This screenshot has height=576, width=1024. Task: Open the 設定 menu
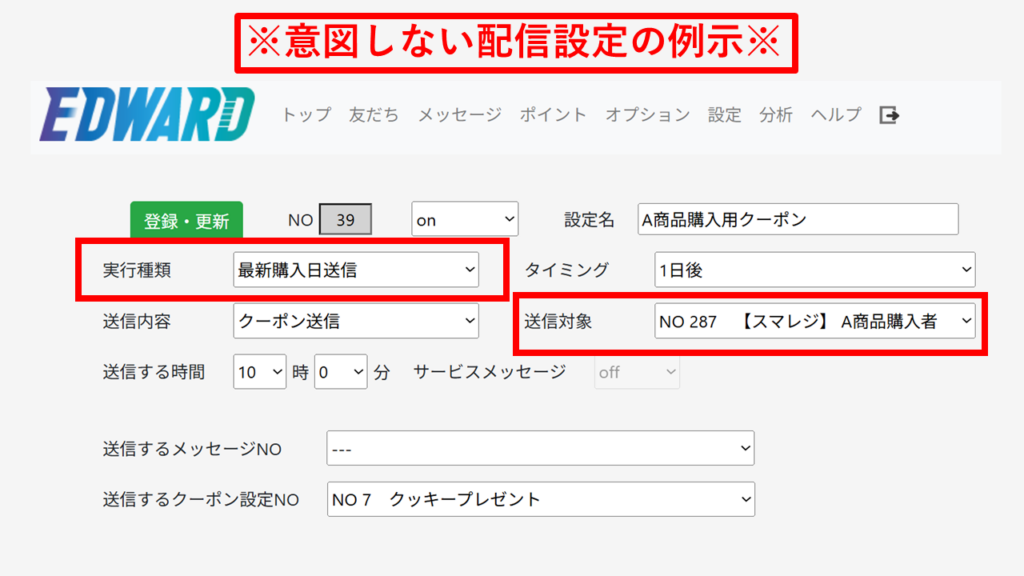click(724, 115)
